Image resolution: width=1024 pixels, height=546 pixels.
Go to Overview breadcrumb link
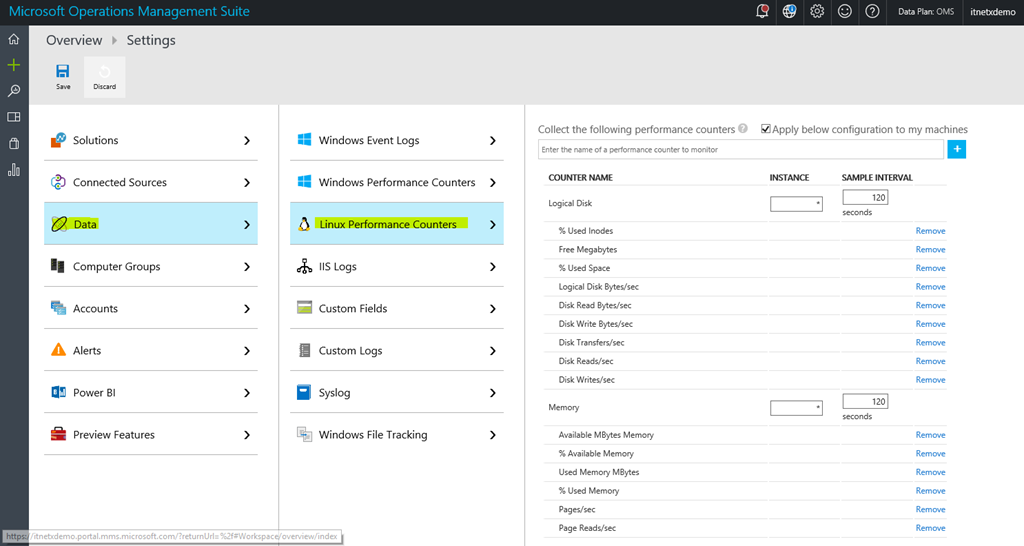[74, 41]
